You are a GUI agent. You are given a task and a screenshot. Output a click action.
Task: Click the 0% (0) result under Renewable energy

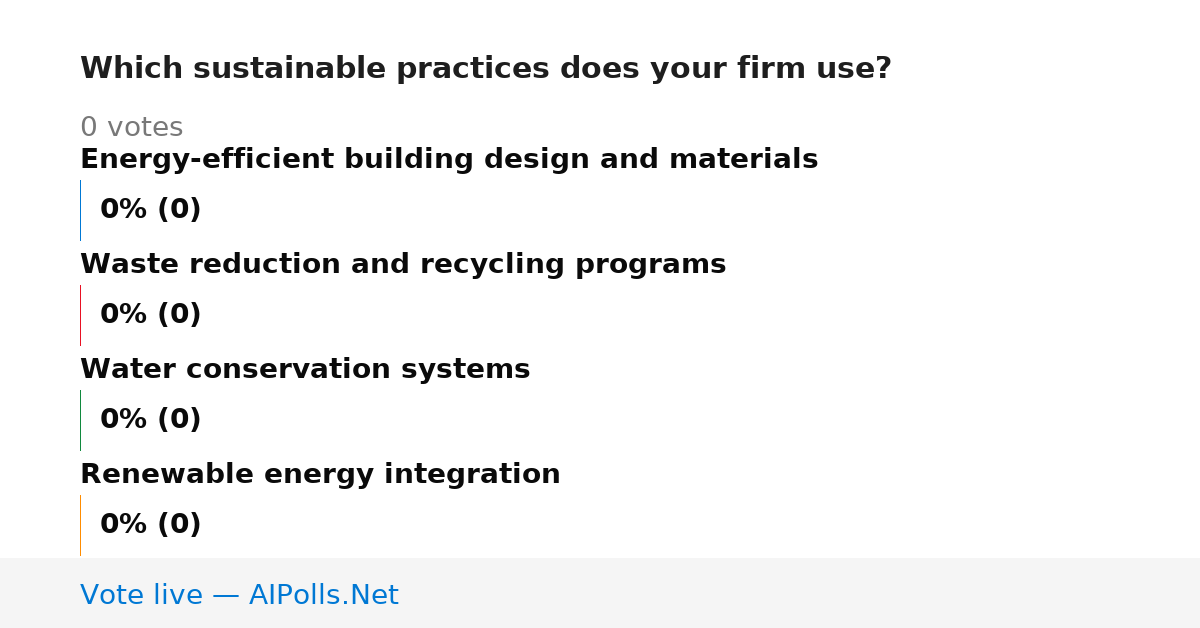click(151, 525)
